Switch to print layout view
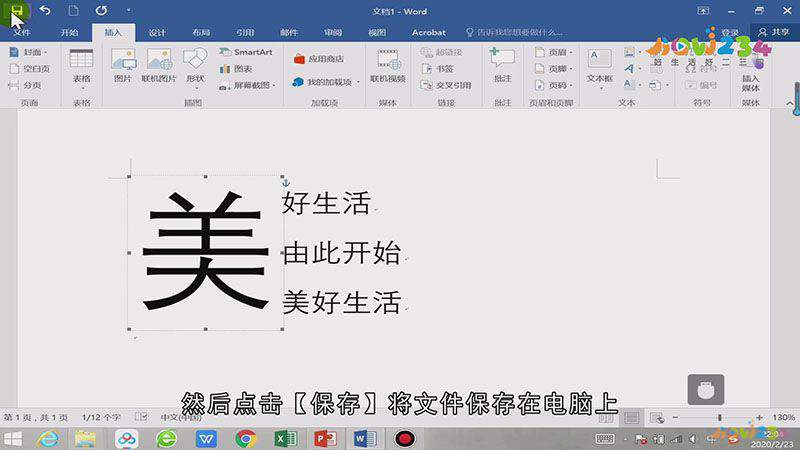Screen dimensions: 800x450 pyautogui.click(x=632, y=418)
